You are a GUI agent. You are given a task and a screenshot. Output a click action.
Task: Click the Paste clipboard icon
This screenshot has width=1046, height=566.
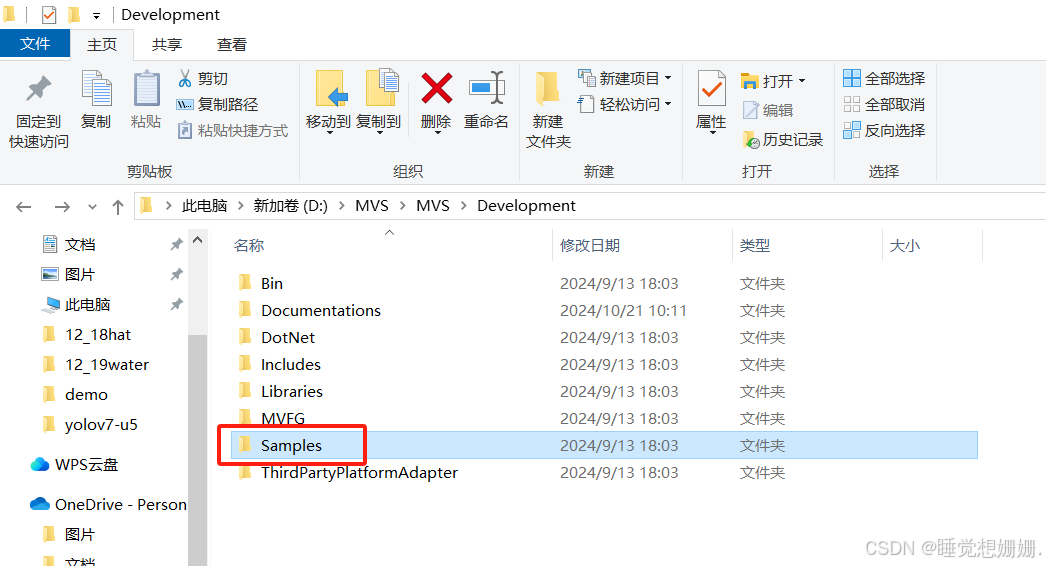146,89
